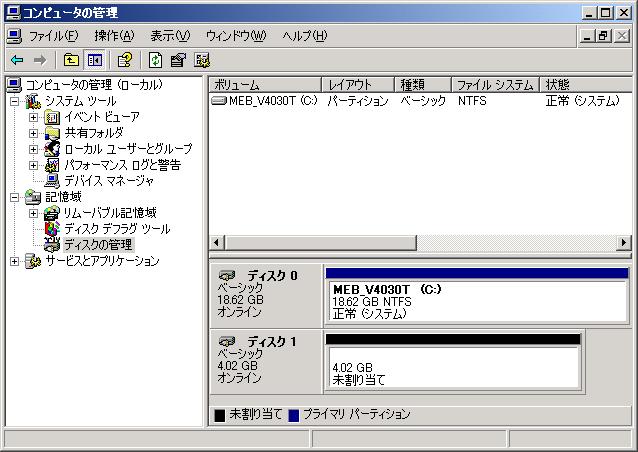Image resolution: width=638 pixels, height=452 pixels.
Task: Click the ディスク 0 drive icon
Action: [x=227, y=275]
